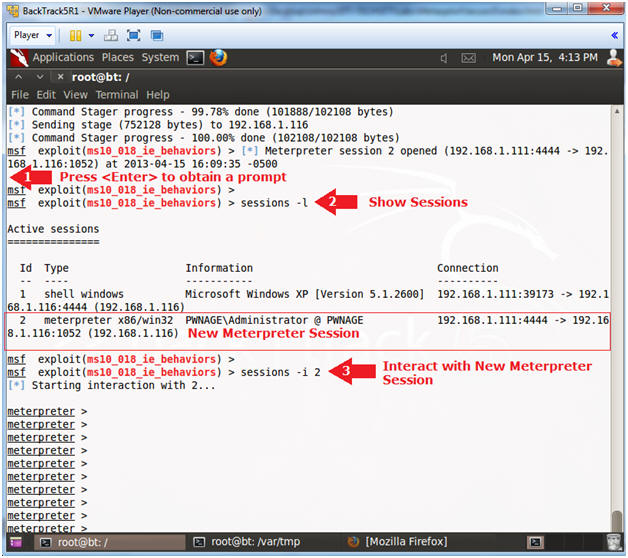Click 'PWNAGE\Administrator @ PWNAGE' text
Screen dimensions: 628x558
274,320
